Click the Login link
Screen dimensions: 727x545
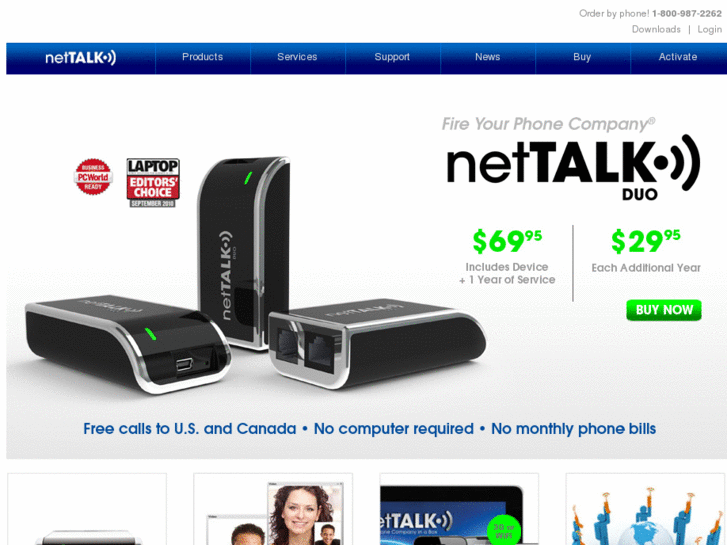709,30
